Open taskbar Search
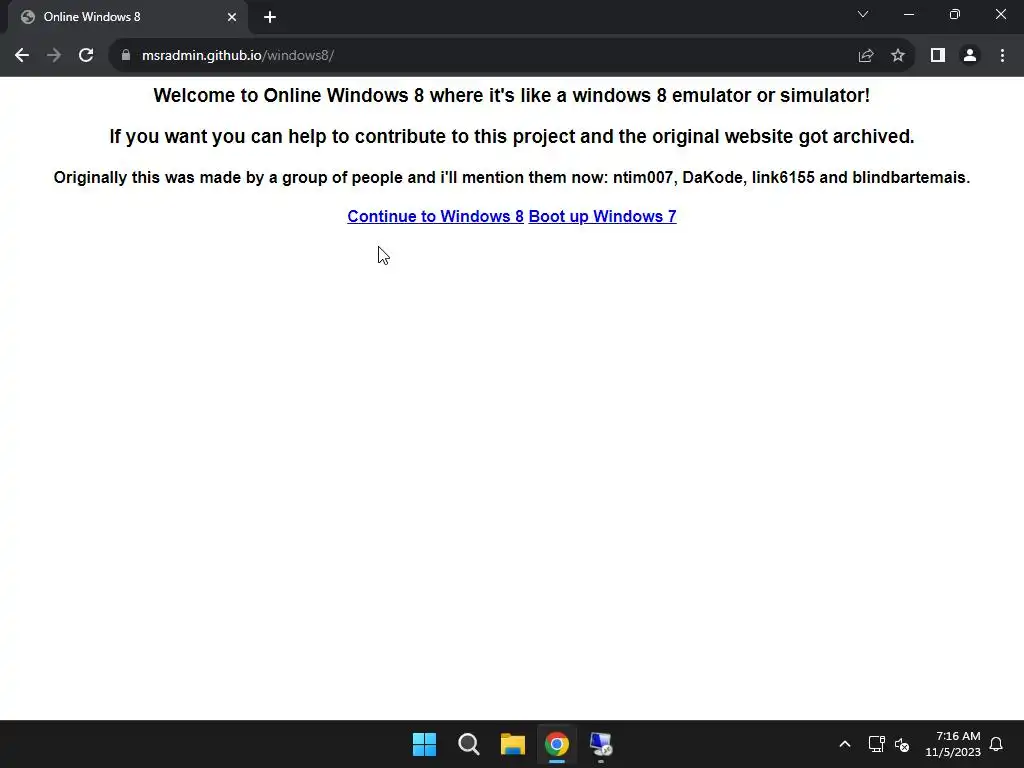1024x768 pixels. [x=469, y=744]
